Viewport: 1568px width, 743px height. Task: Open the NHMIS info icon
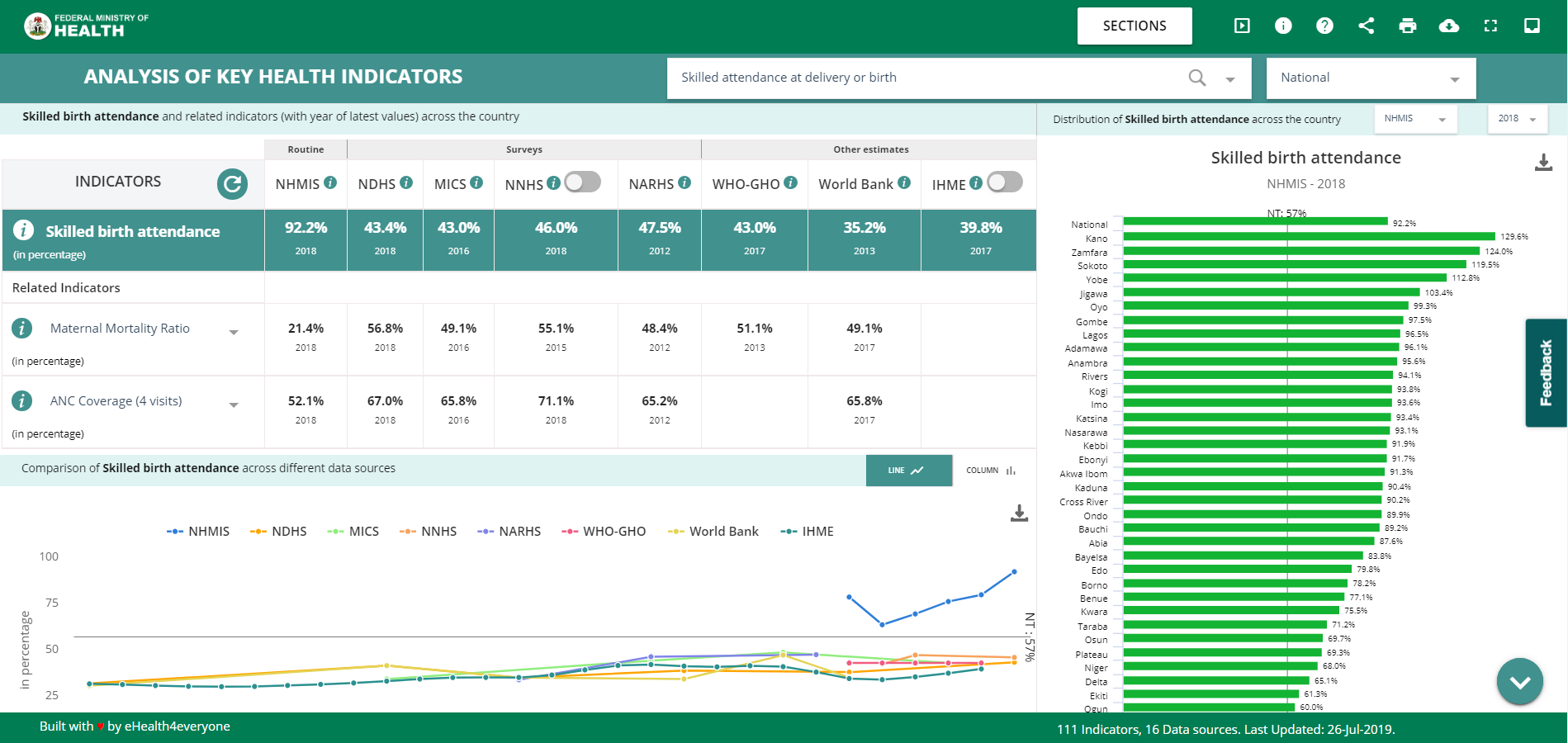(x=330, y=182)
